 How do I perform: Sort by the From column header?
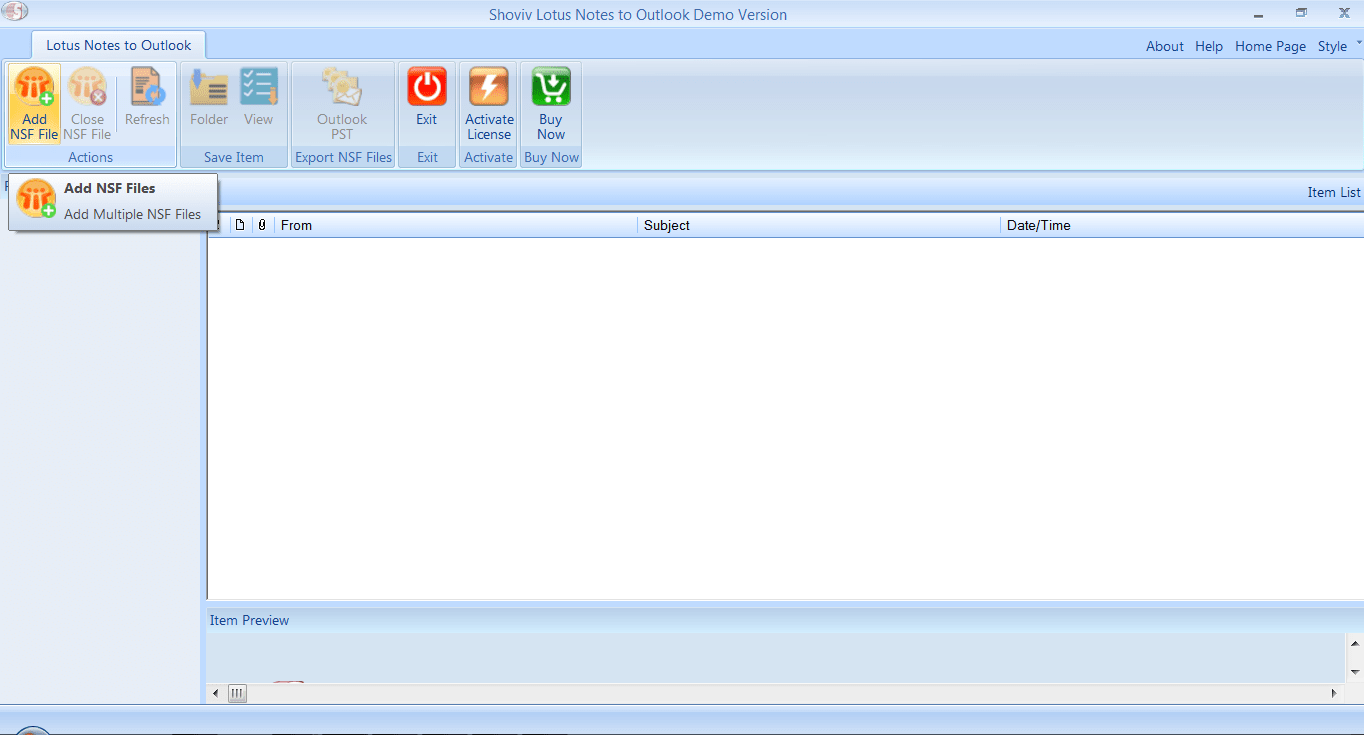(457, 225)
